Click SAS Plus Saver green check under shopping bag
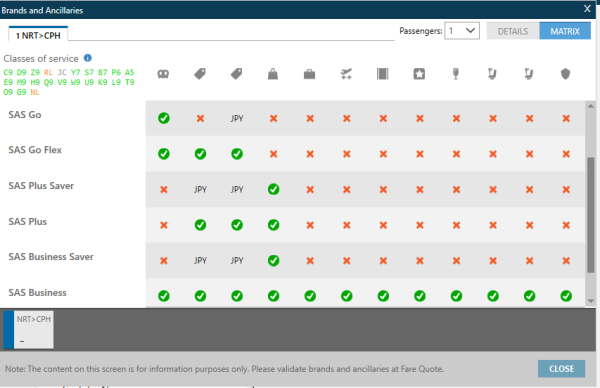600x388 pixels. point(274,189)
